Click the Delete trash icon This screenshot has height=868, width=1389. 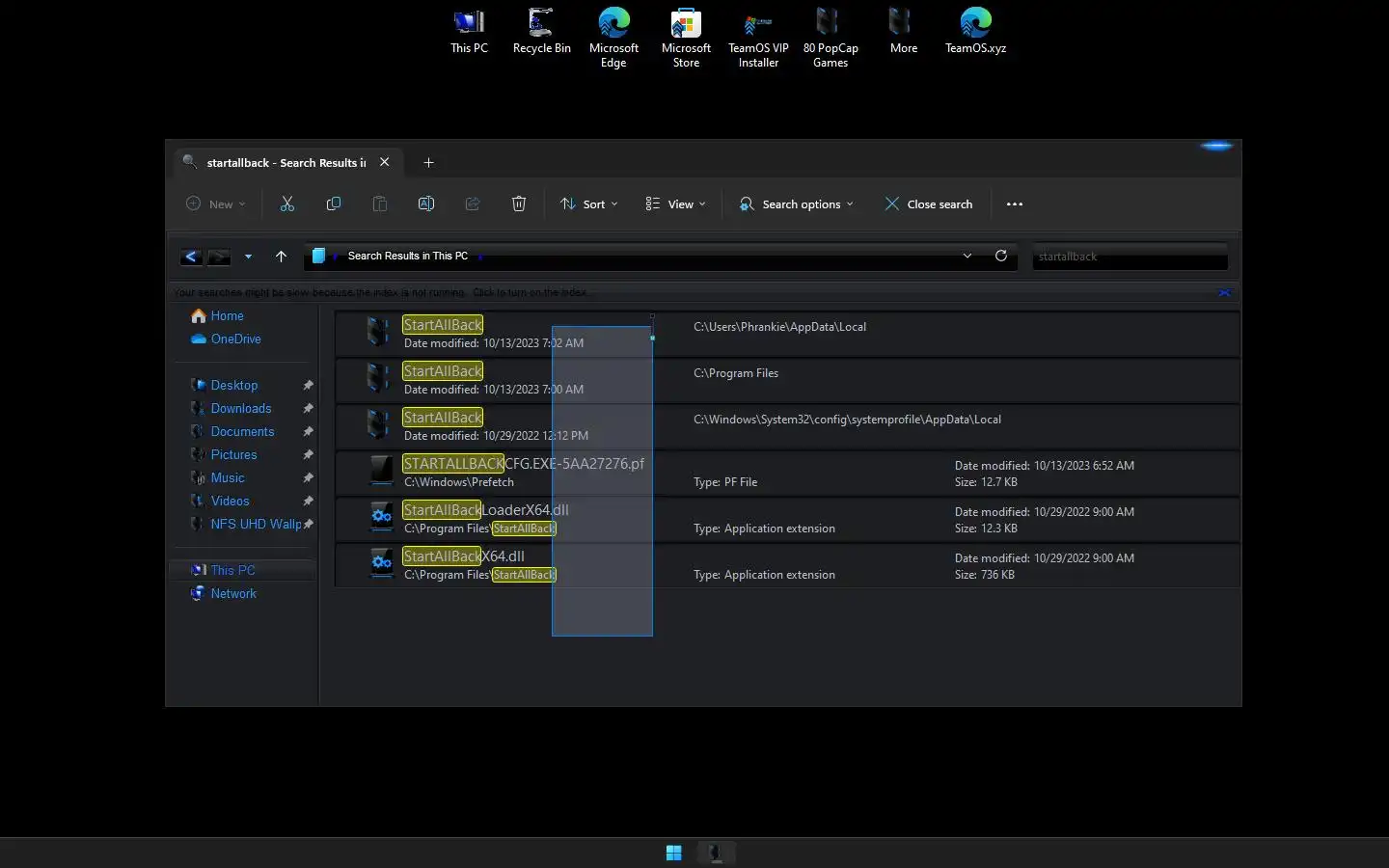pos(519,203)
